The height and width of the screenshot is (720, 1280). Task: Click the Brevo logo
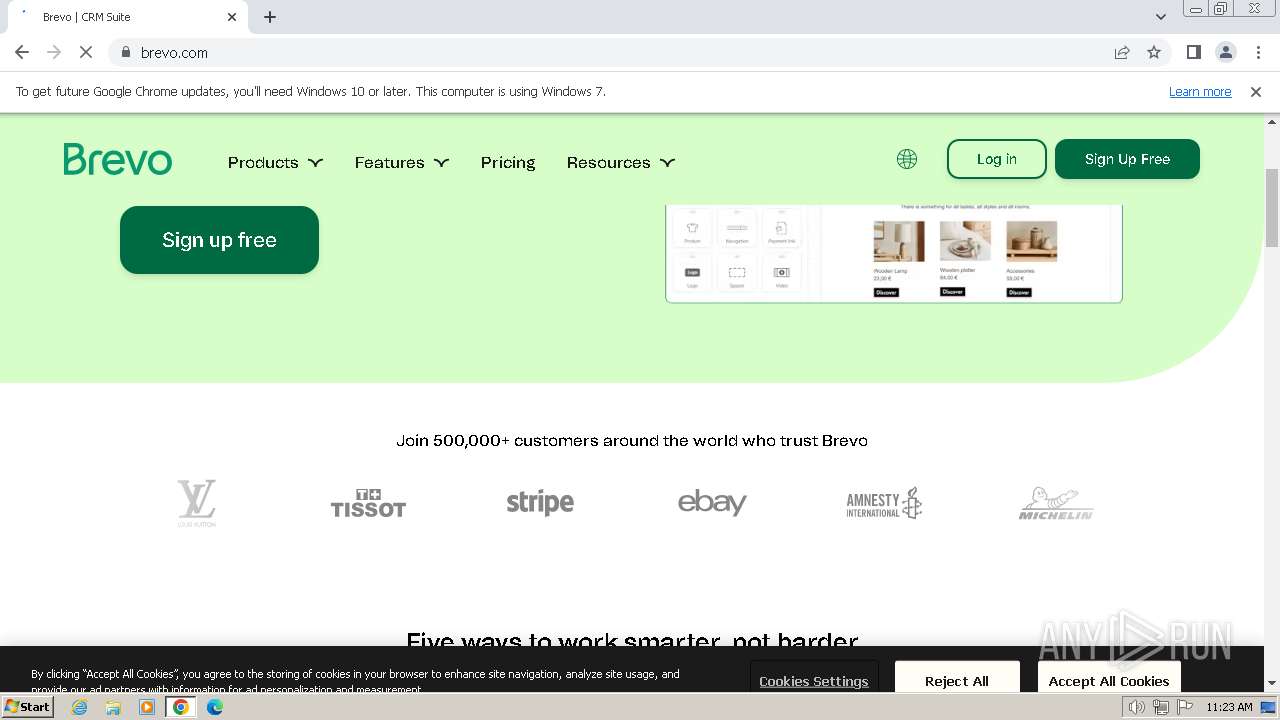pos(118,160)
